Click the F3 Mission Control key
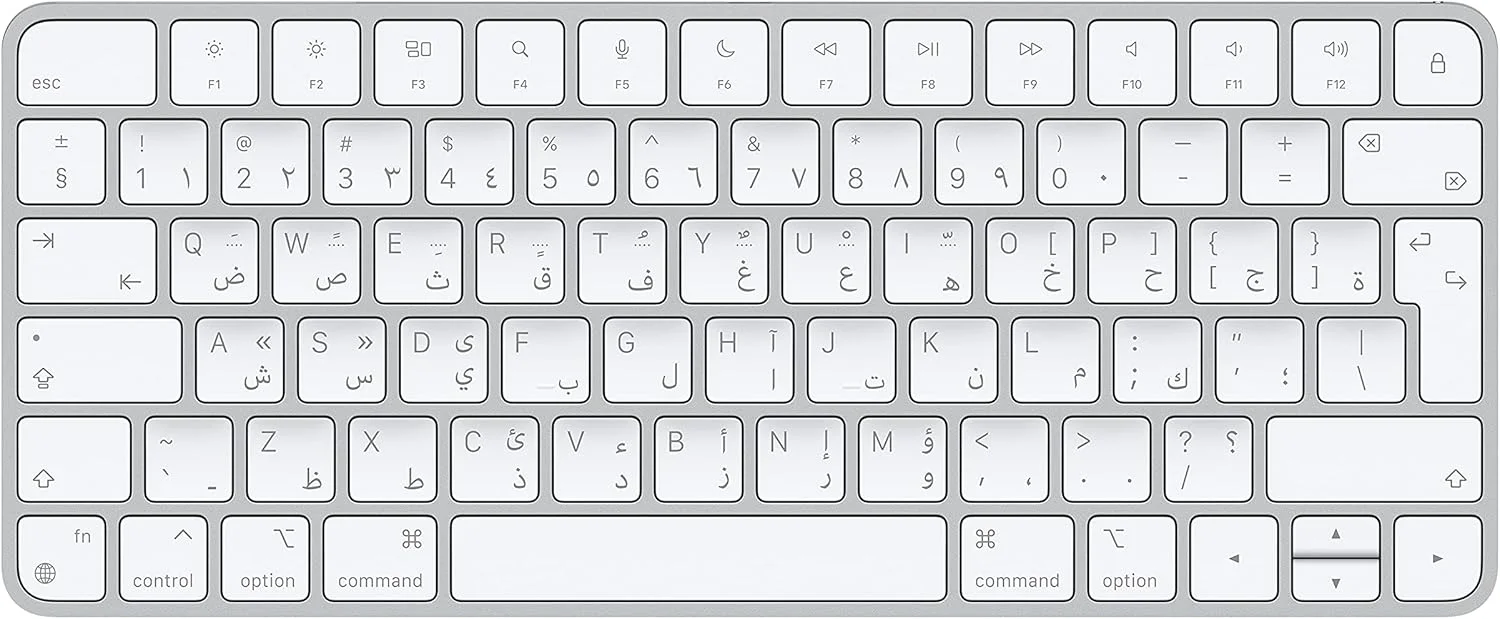This screenshot has width=1500, height=619. [418, 63]
